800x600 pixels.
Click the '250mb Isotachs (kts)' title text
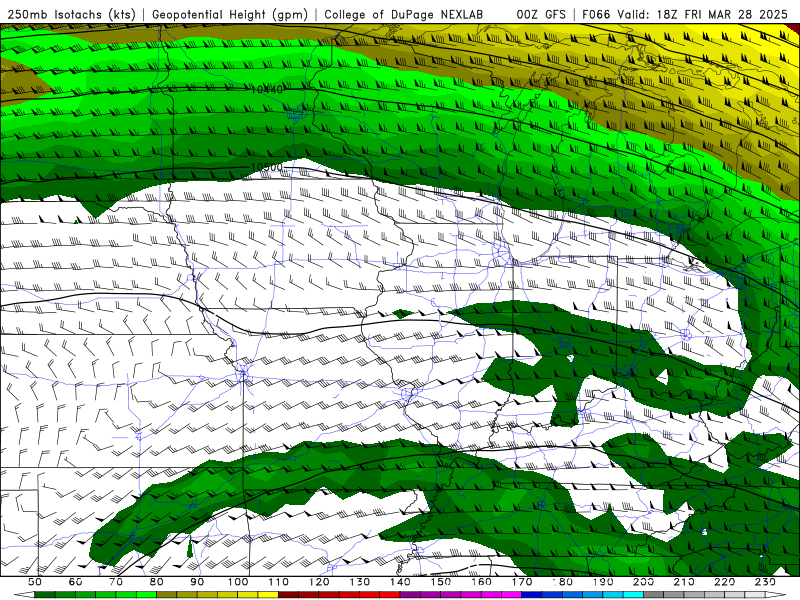click(x=71, y=14)
